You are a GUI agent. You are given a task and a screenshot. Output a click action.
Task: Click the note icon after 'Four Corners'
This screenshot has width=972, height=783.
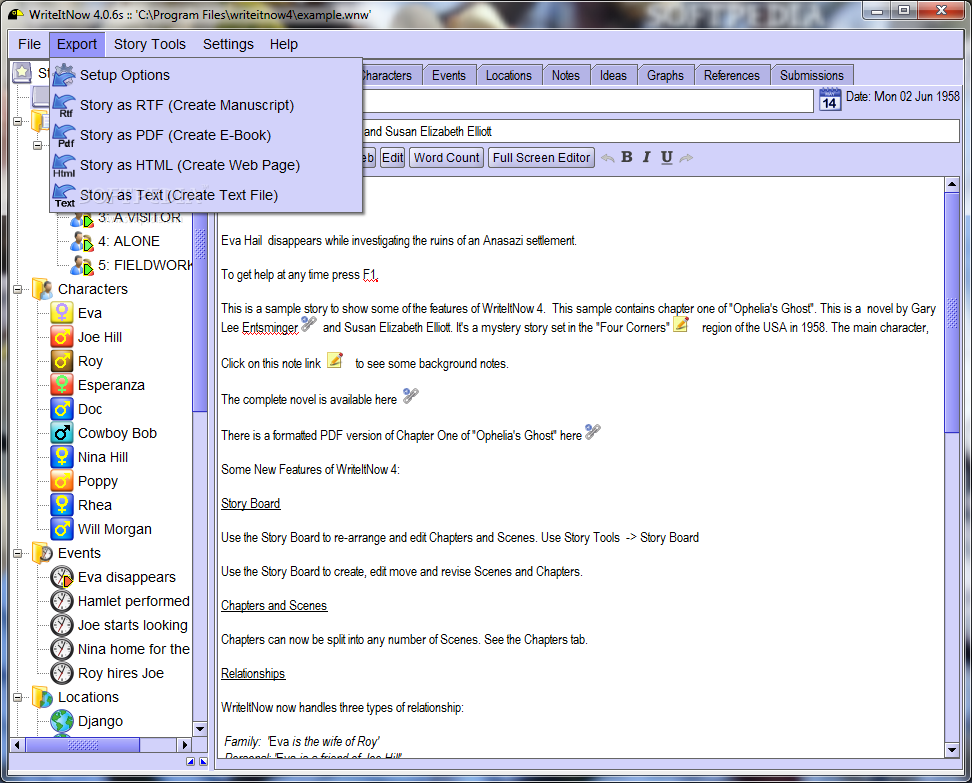coord(681,324)
